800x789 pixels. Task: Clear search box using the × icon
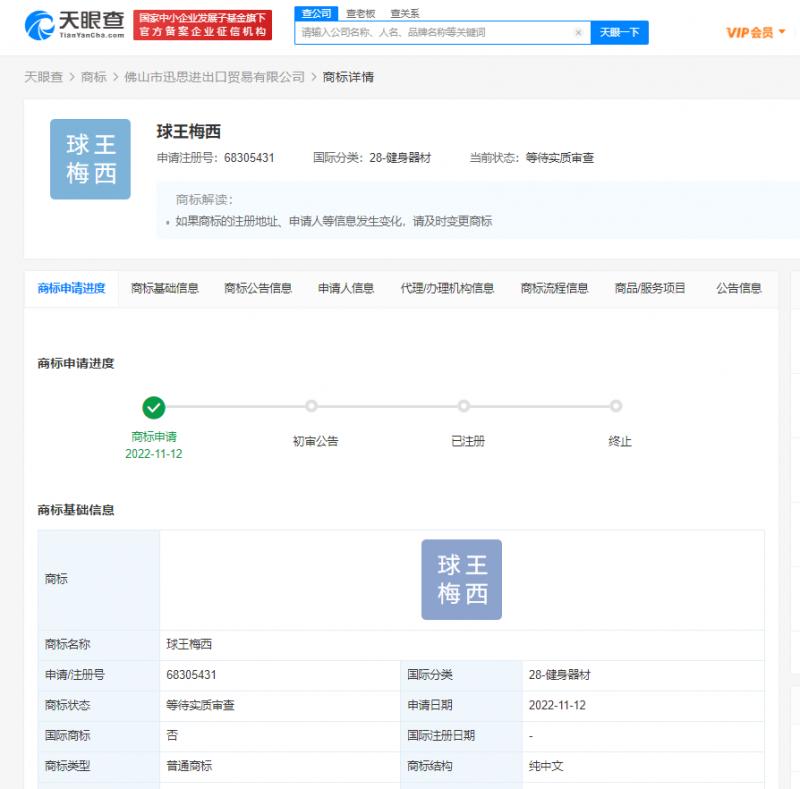(x=578, y=33)
